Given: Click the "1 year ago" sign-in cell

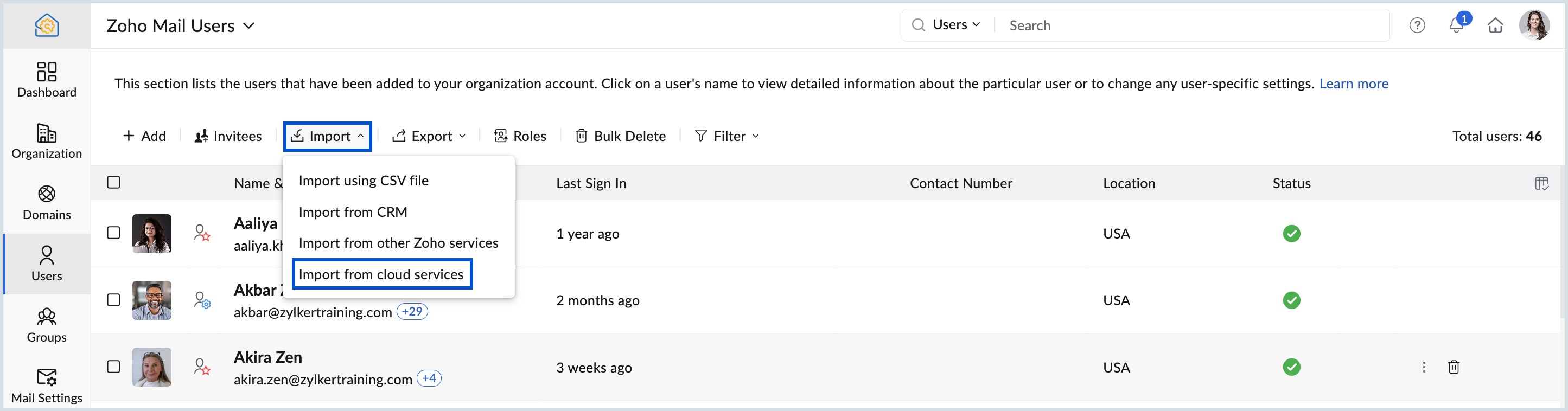Looking at the screenshot, I should click(588, 234).
